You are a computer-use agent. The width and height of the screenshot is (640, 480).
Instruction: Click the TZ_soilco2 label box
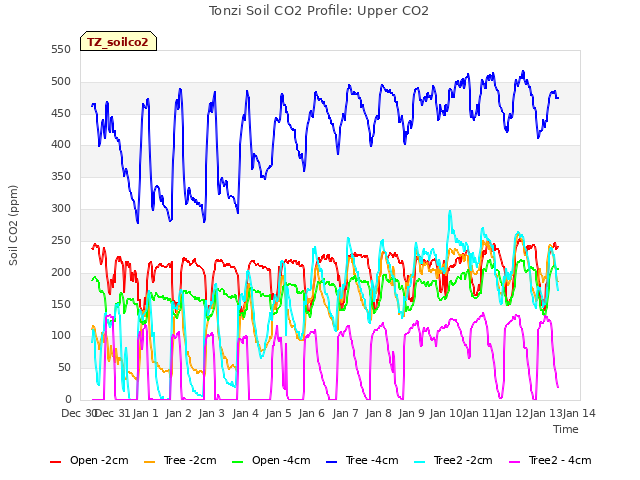tap(118, 41)
